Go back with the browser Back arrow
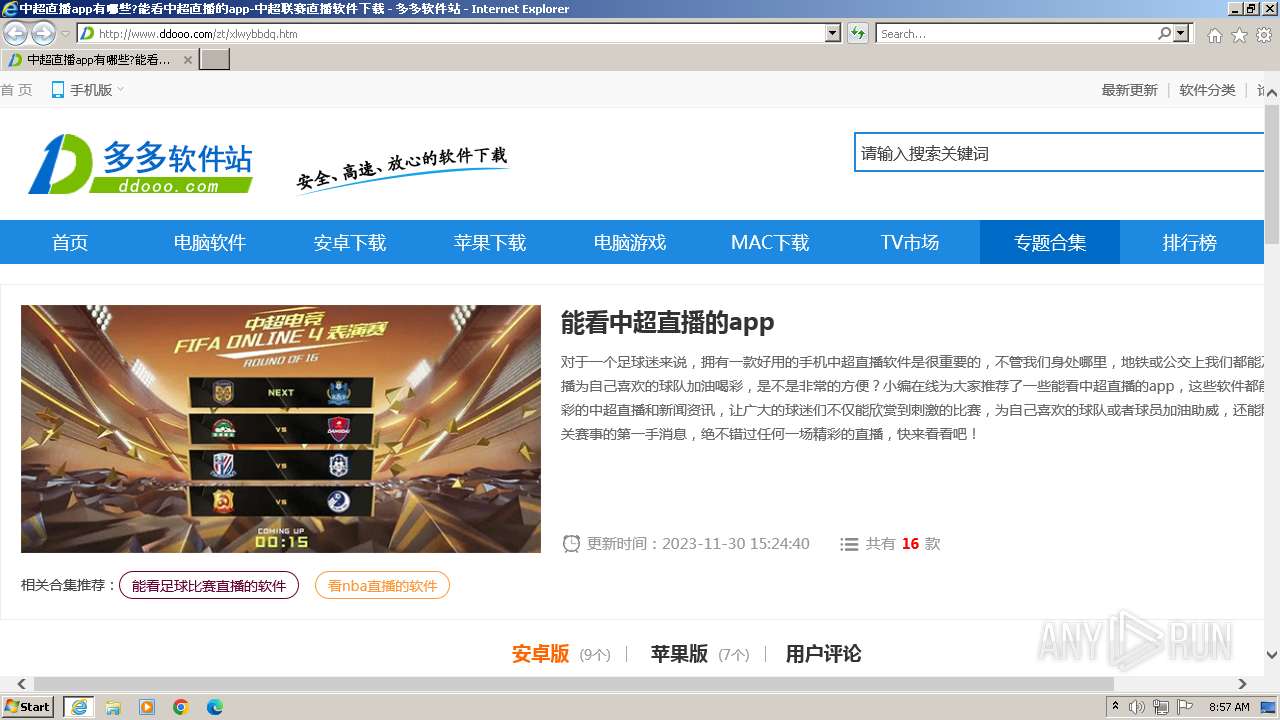1280x720 pixels. click(x=15, y=33)
